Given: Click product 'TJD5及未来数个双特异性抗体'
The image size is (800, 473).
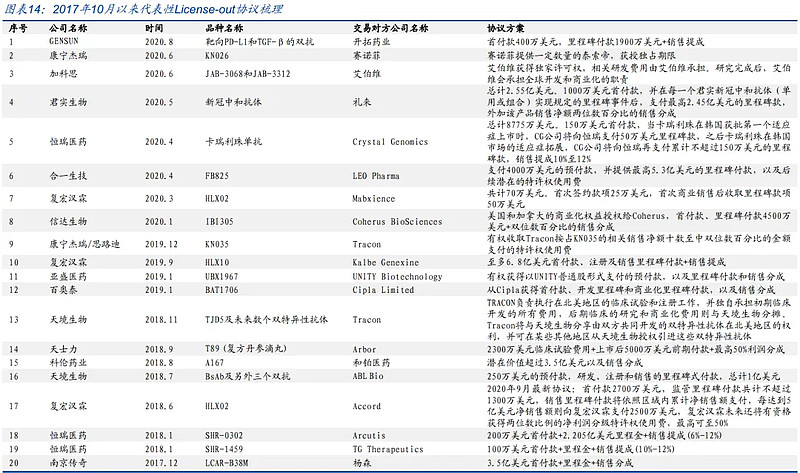Looking at the screenshot, I should click(266, 319).
